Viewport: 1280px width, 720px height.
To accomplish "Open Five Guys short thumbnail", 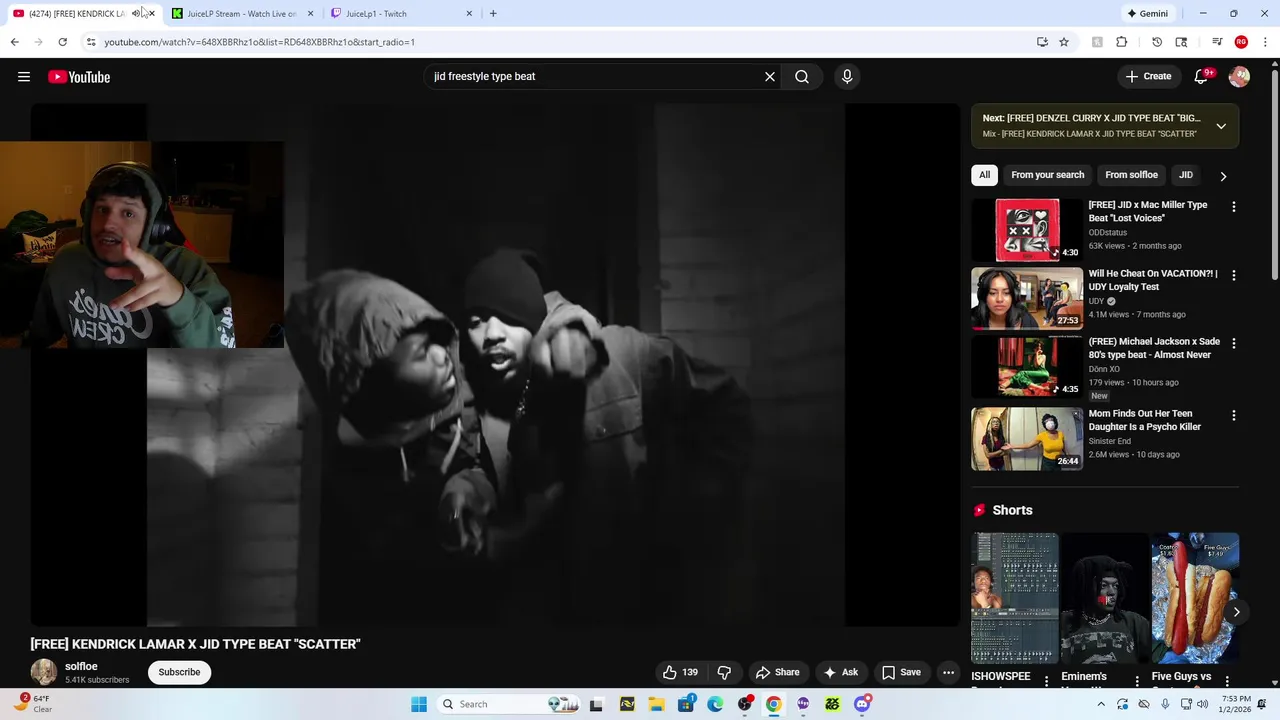I will 1195,598.
